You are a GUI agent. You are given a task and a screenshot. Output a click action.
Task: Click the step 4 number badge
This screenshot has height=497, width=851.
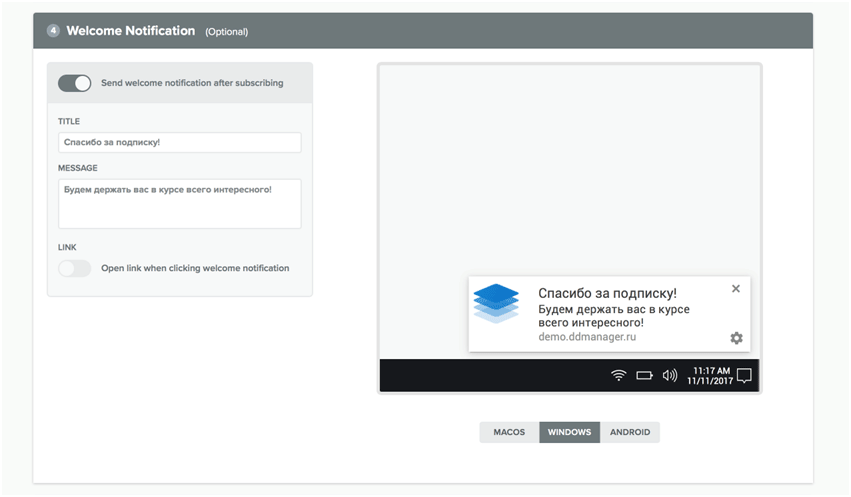click(54, 31)
